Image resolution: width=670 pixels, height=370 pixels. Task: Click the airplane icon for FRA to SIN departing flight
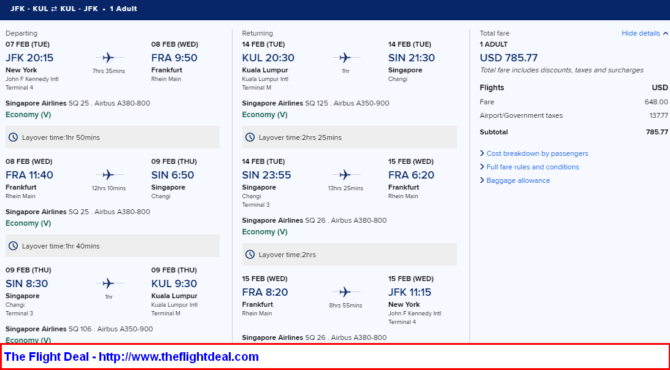(x=109, y=175)
